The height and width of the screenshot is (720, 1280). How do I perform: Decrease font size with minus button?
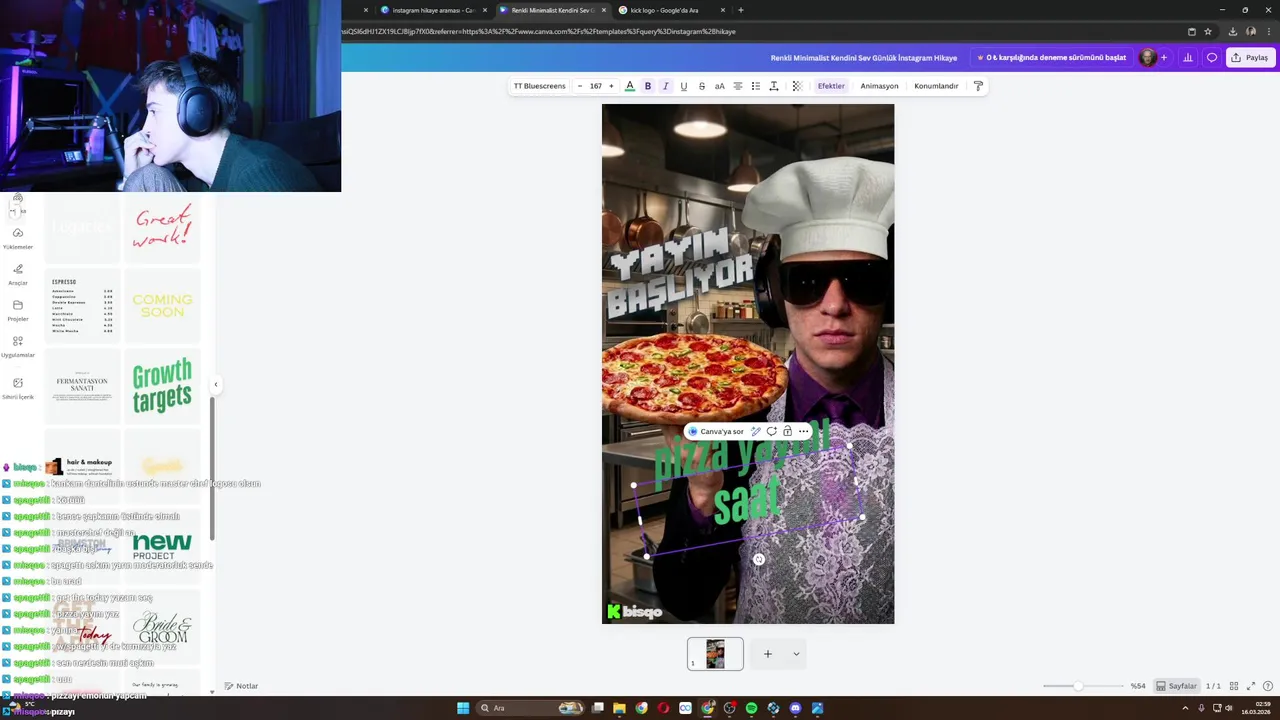tap(580, 86)
